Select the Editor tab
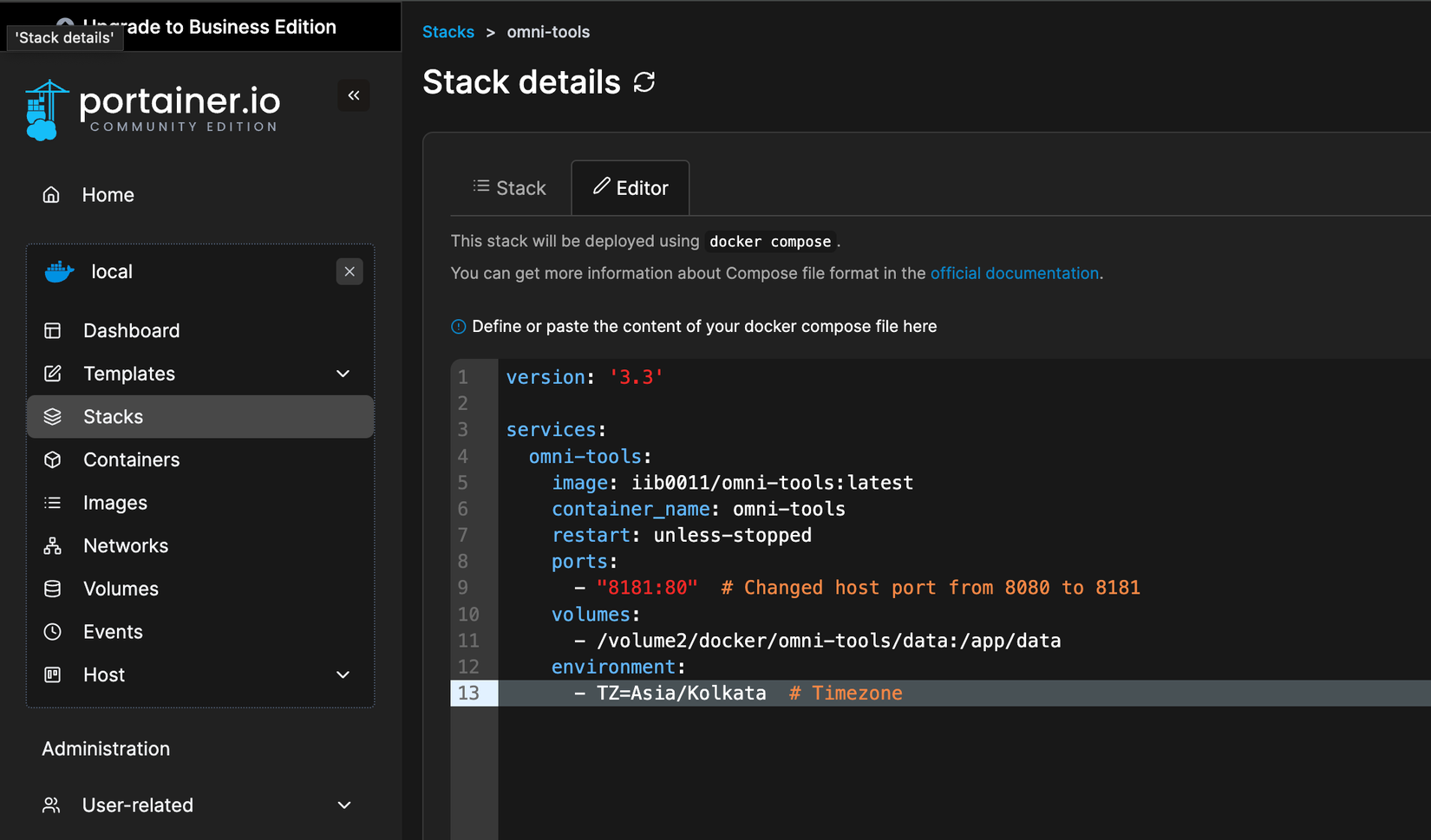Viewport: 1431px width, 840px height. tap(631, 187)
